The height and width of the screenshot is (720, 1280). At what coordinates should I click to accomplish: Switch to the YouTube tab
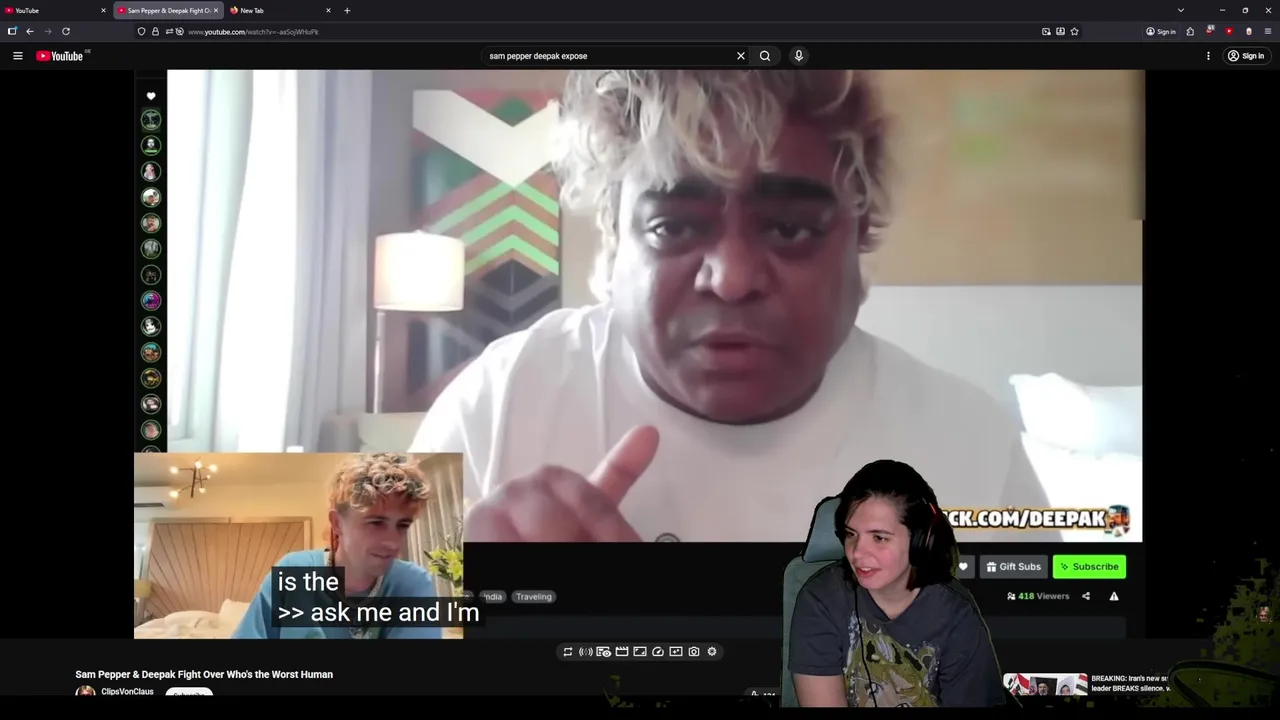pos(55,10)
